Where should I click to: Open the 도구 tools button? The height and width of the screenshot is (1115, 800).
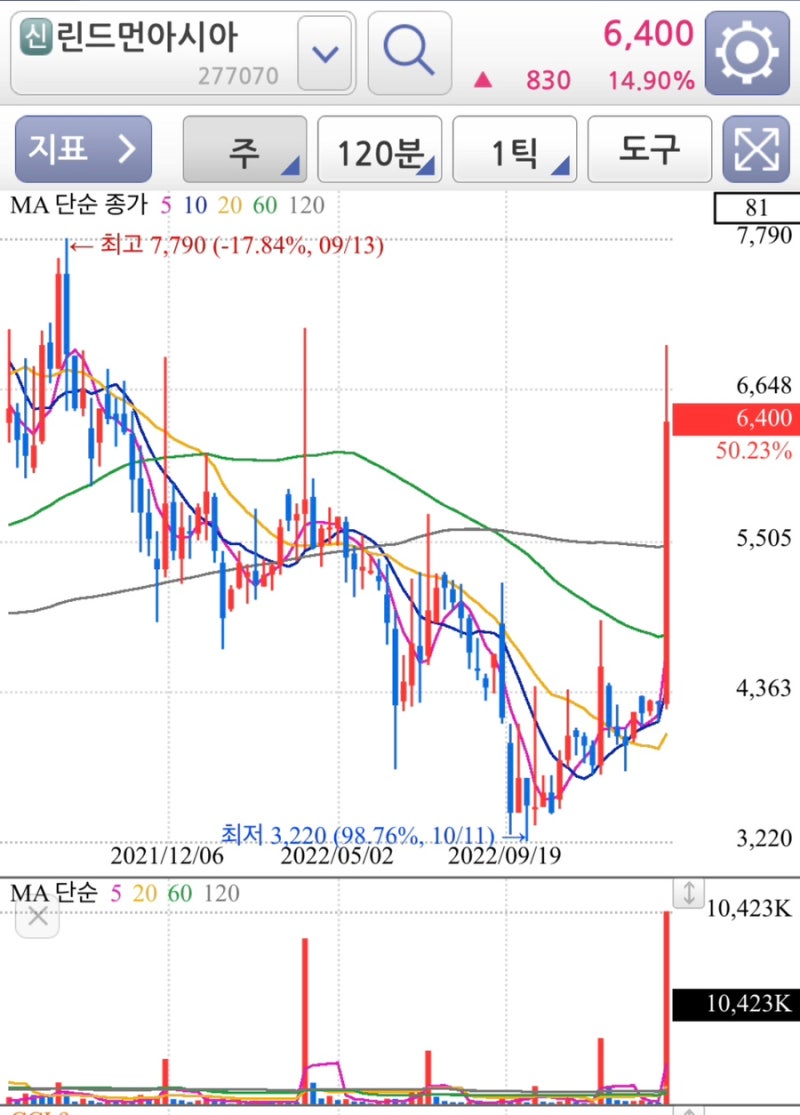pyautogui.click(x=649, y=149)
